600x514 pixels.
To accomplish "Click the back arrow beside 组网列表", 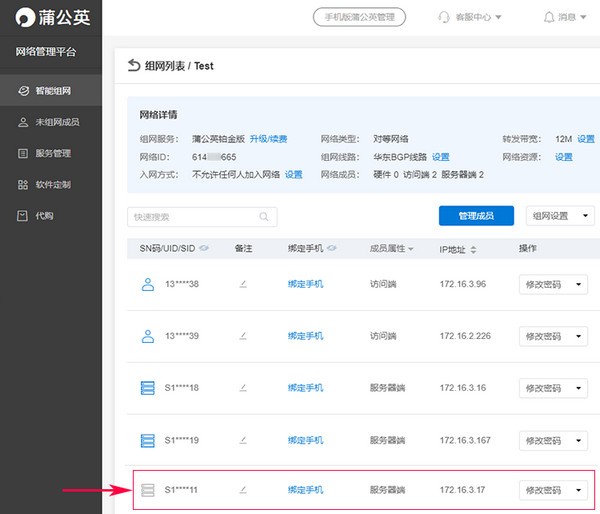I will pos(134,66).
